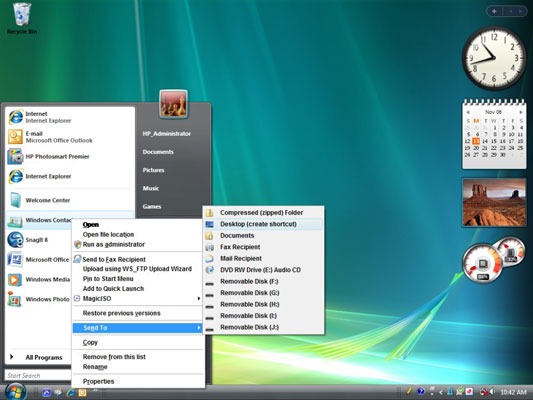Select Run as administrator

pos(138,244)
